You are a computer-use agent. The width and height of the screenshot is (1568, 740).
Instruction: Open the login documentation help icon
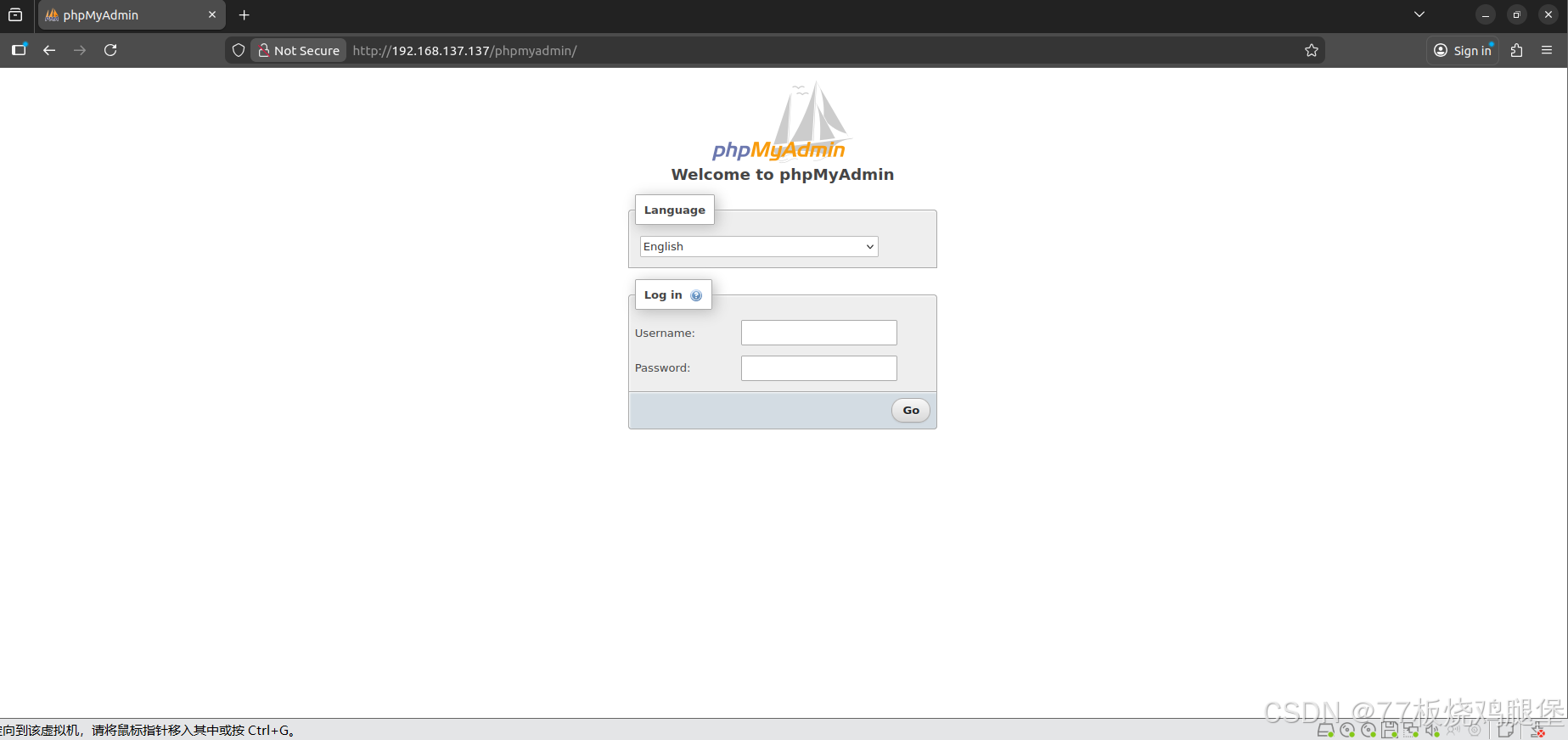click(x=696, y=295)
